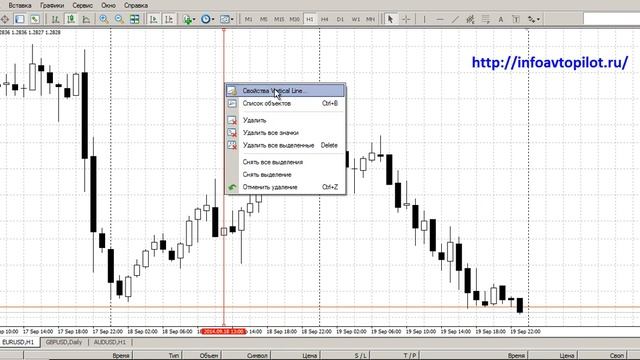Switch chart to line chart mode
Viewport: 640px width, 360px height.
[86, 19]
